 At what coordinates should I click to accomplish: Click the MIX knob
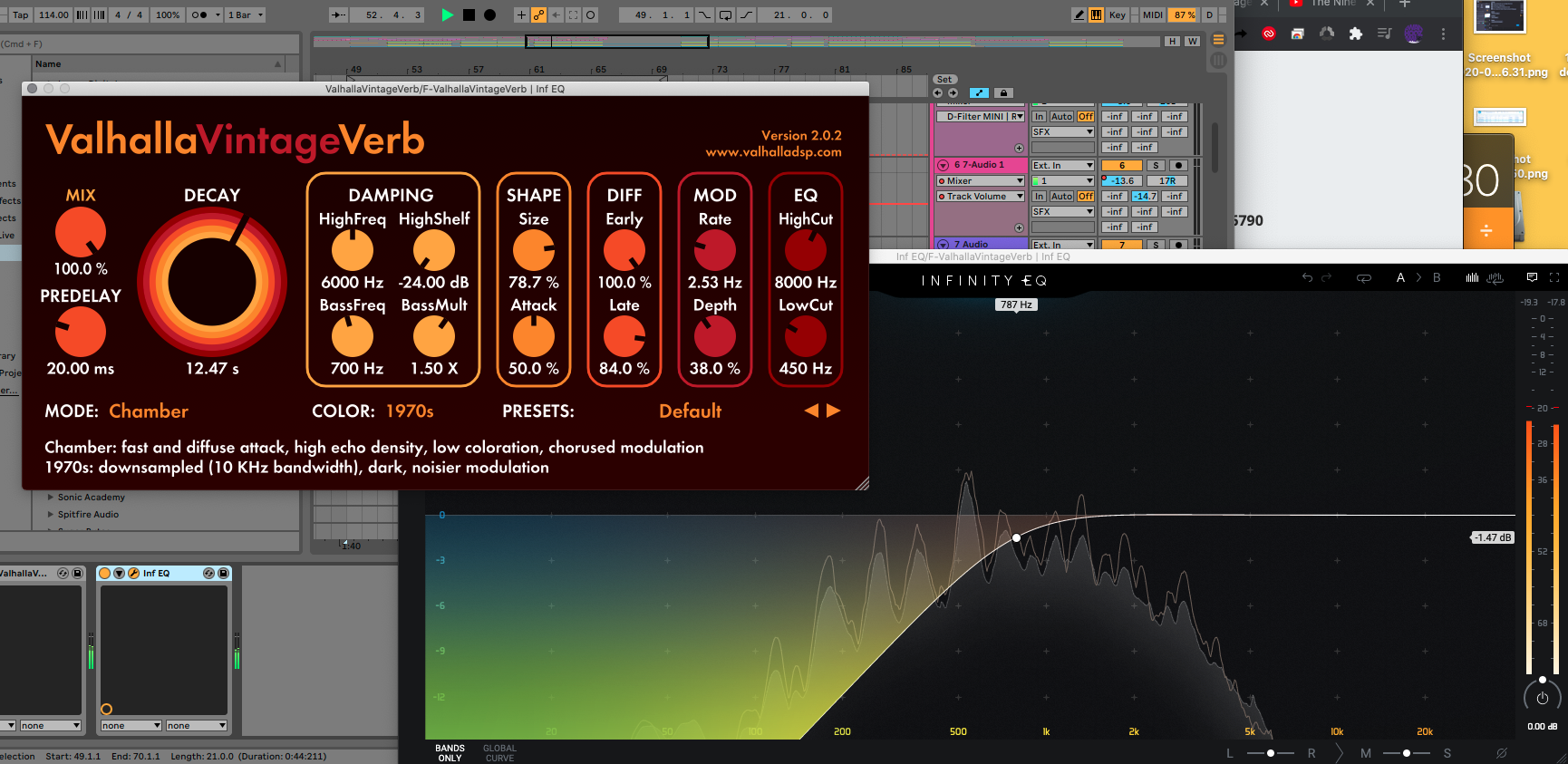click(x=81, y=232)
